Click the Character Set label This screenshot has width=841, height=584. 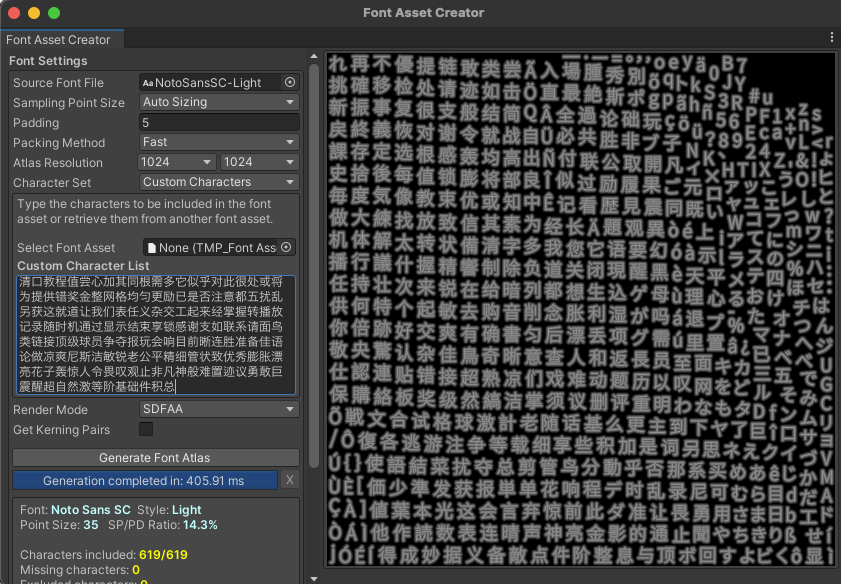pos(52,182)
